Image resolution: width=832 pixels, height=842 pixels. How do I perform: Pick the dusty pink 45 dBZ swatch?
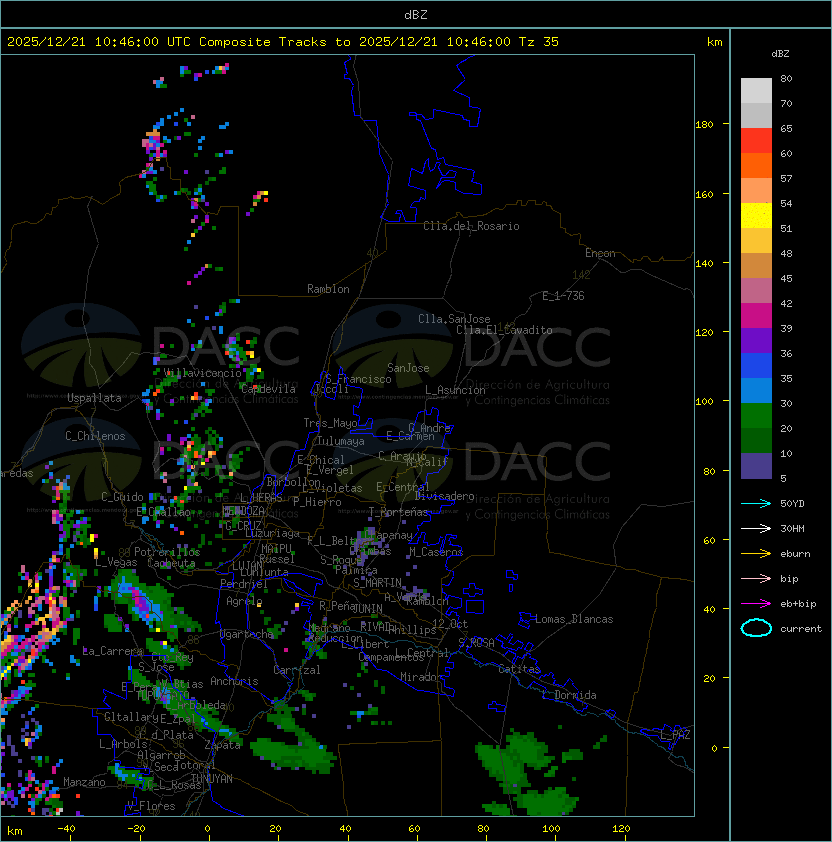(x=756, y=291)
